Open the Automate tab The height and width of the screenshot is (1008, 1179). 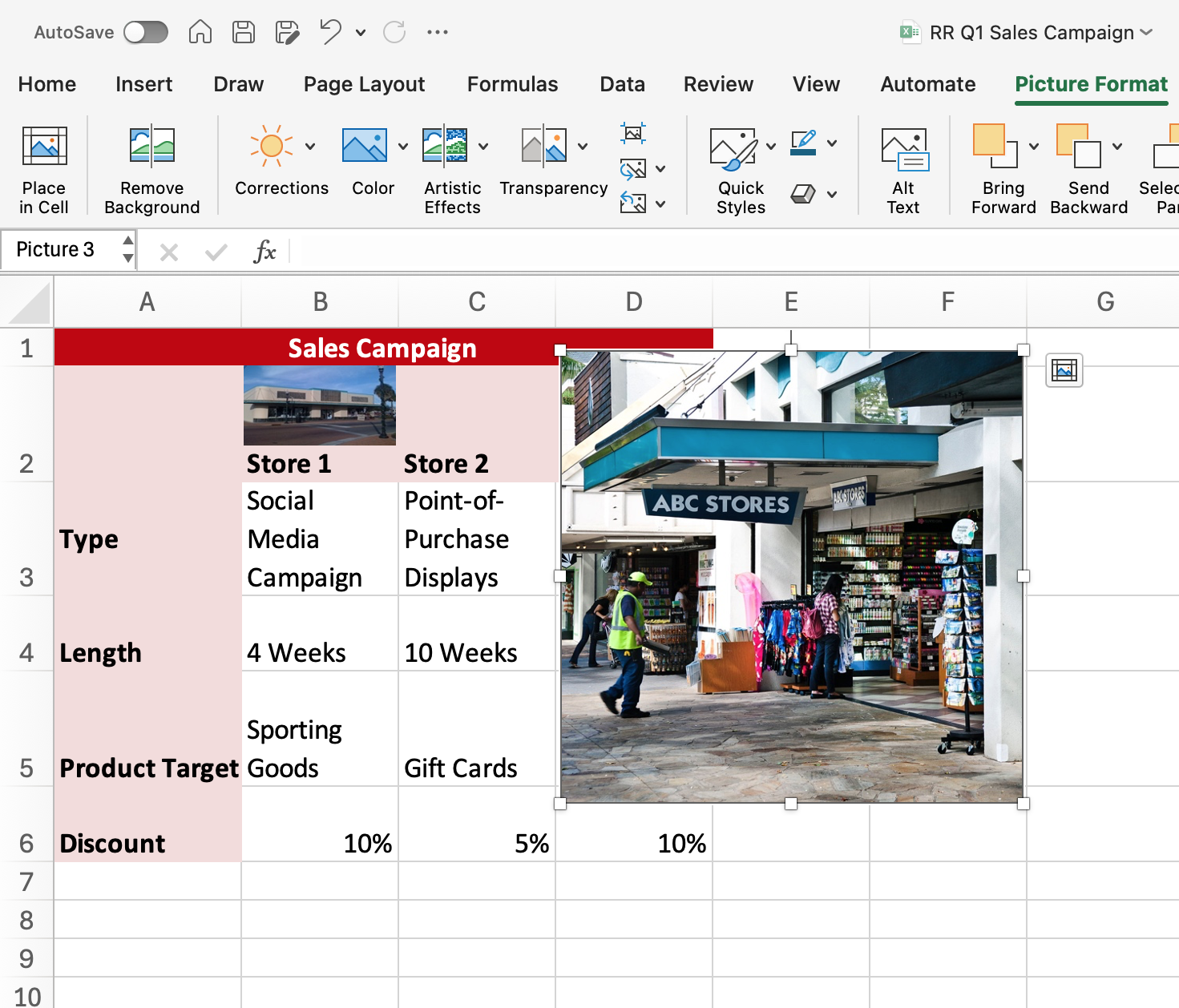pos(928,84)
